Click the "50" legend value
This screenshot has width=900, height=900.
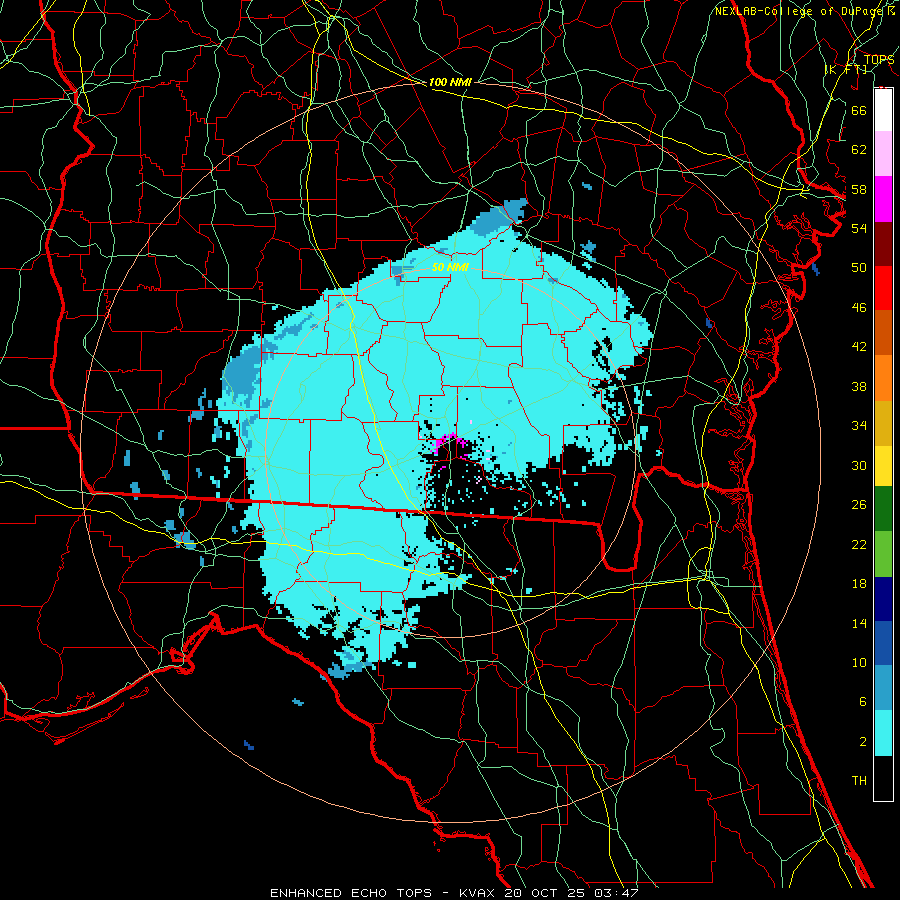click(x=859, y=267)
